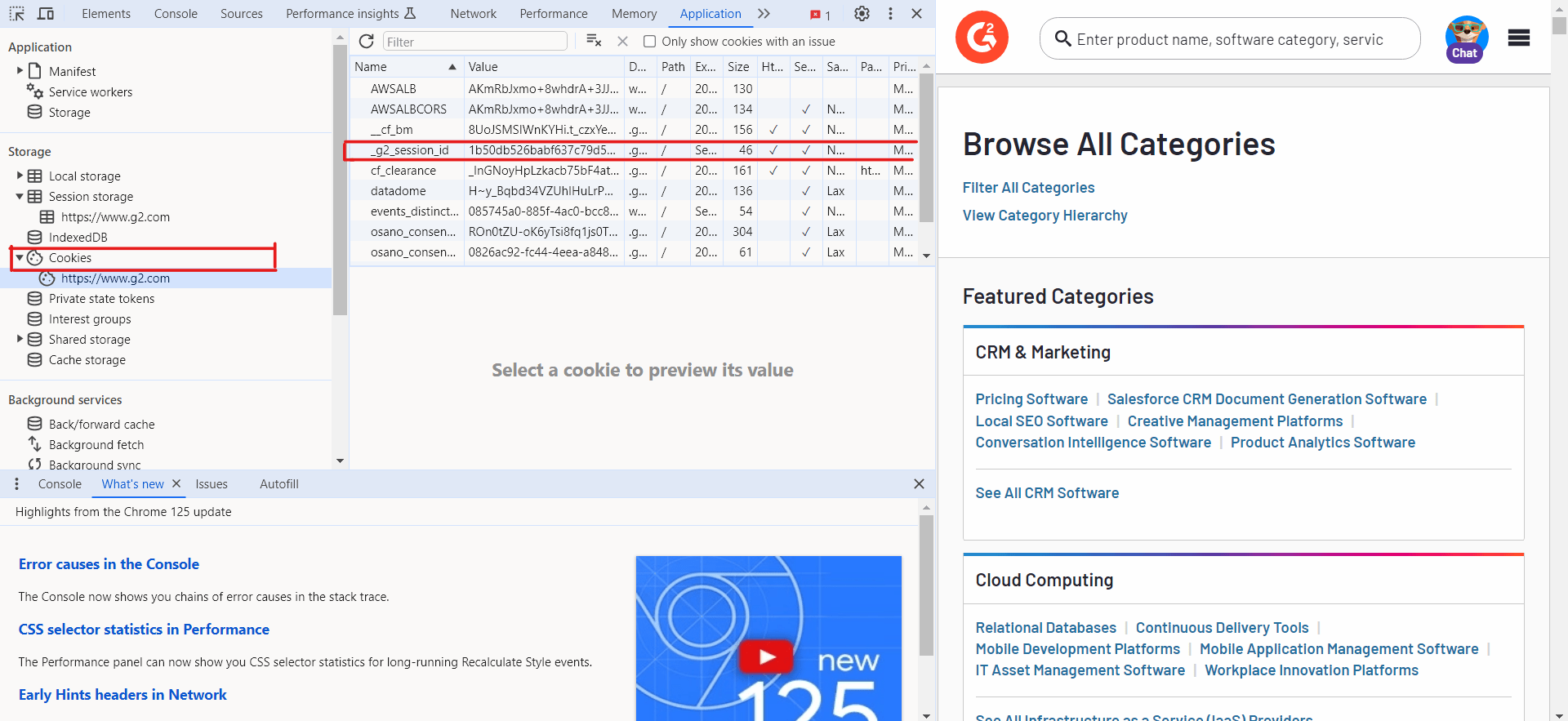Collapse the Cookies tree section

(x=20, y=258)
